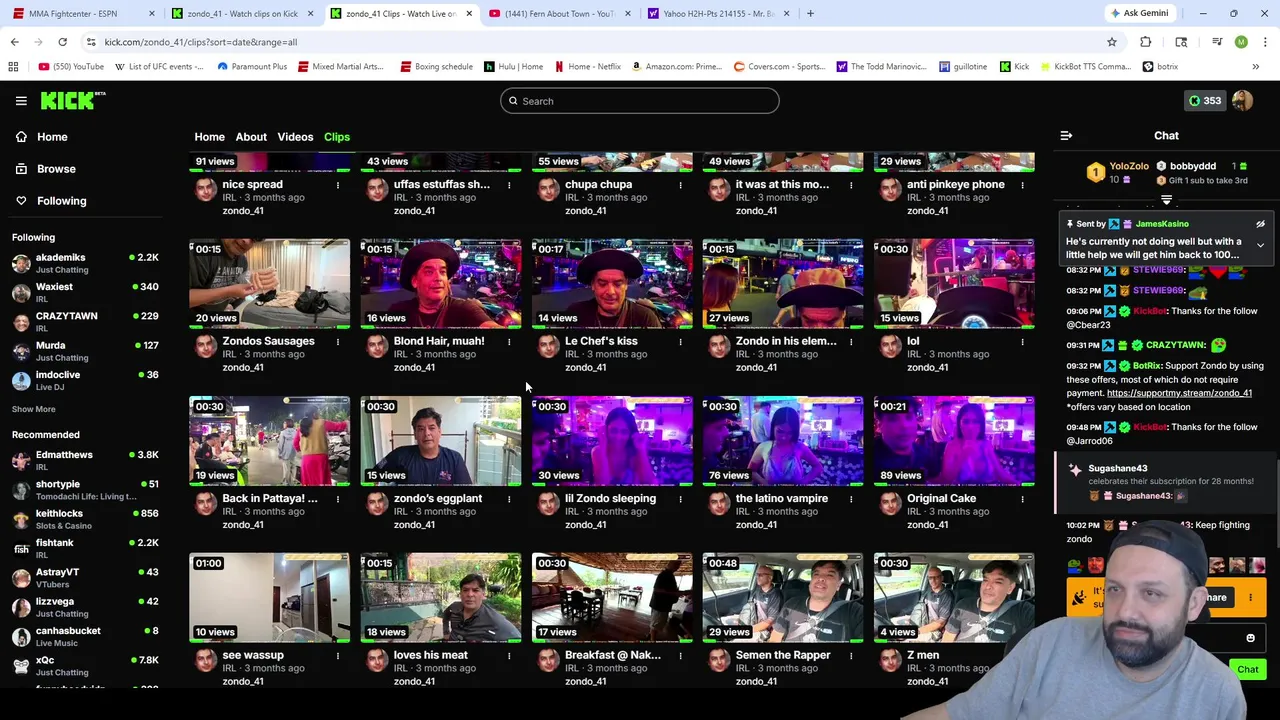Screen dimensions: 1280x720
Task: Open options for 'nice spread' clip
Action: click(338, 185)
